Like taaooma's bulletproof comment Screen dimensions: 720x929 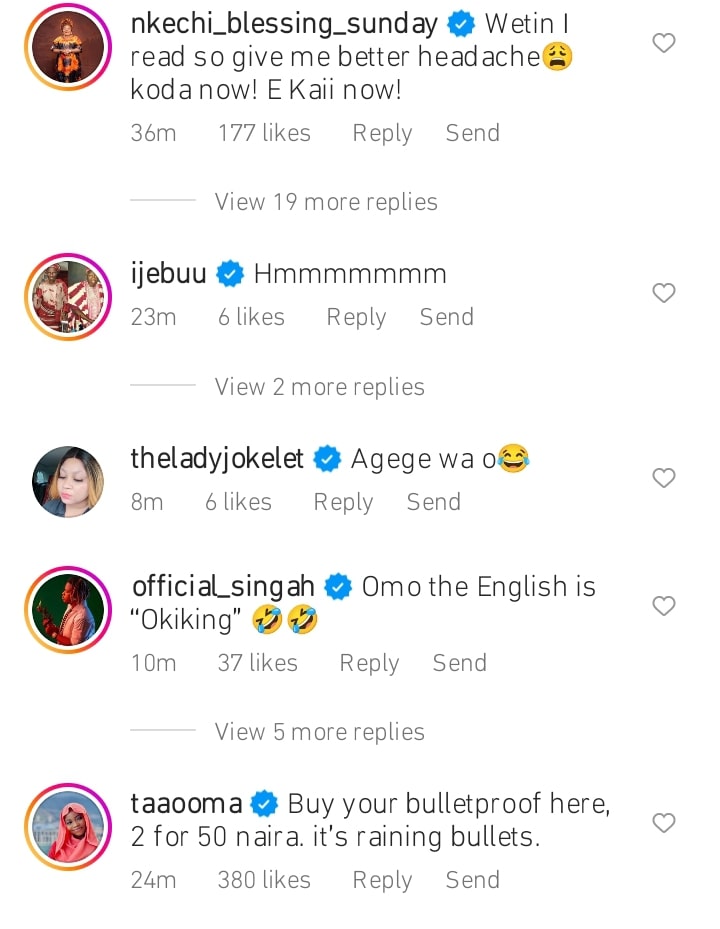(x=663, y=823)
